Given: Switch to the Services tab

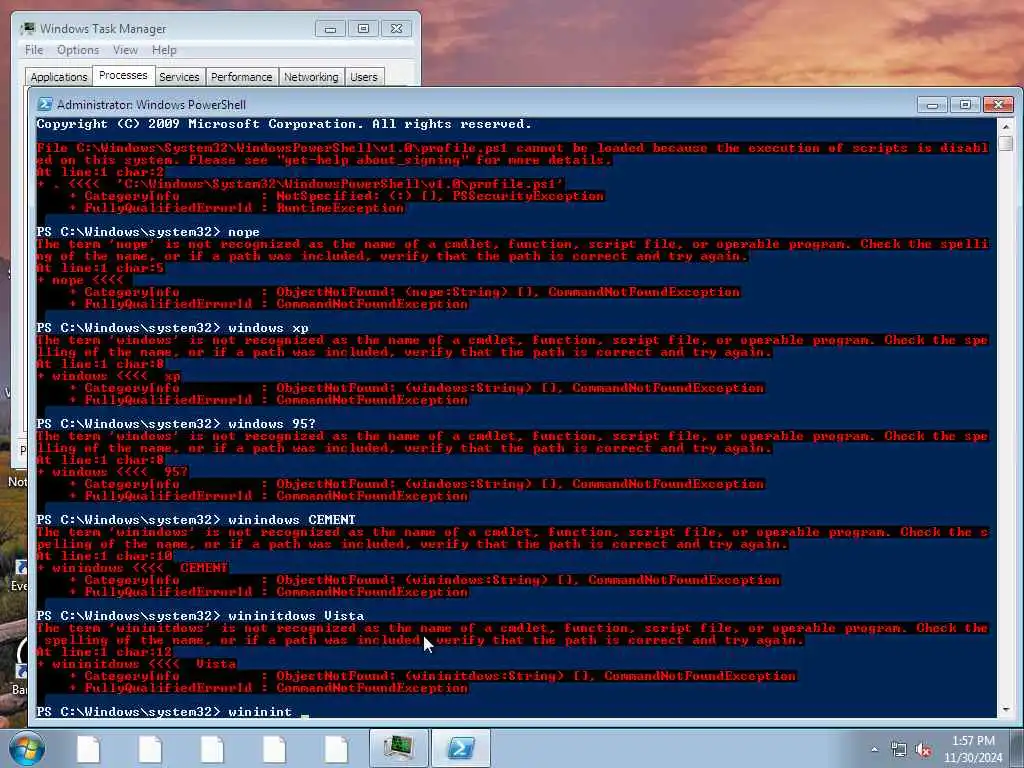Looking at the screenshot, I should click(179, 77).
